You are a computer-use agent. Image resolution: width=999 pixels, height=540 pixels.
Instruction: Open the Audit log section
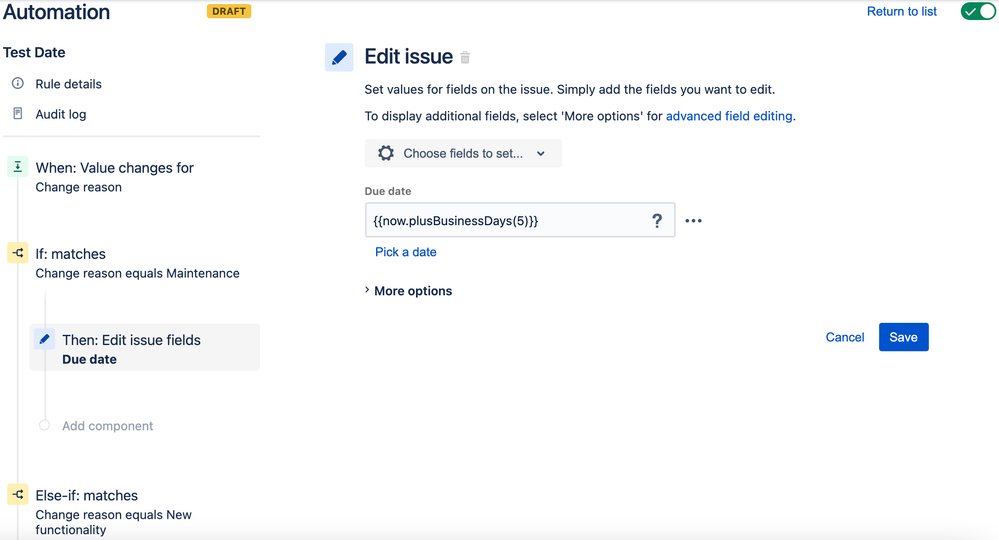click(x=60, y=114)
